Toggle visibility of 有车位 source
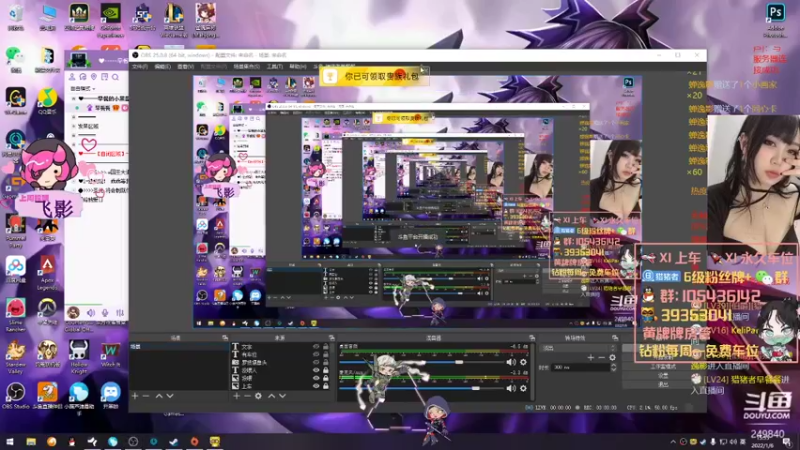800x450 pixels. 316,354
